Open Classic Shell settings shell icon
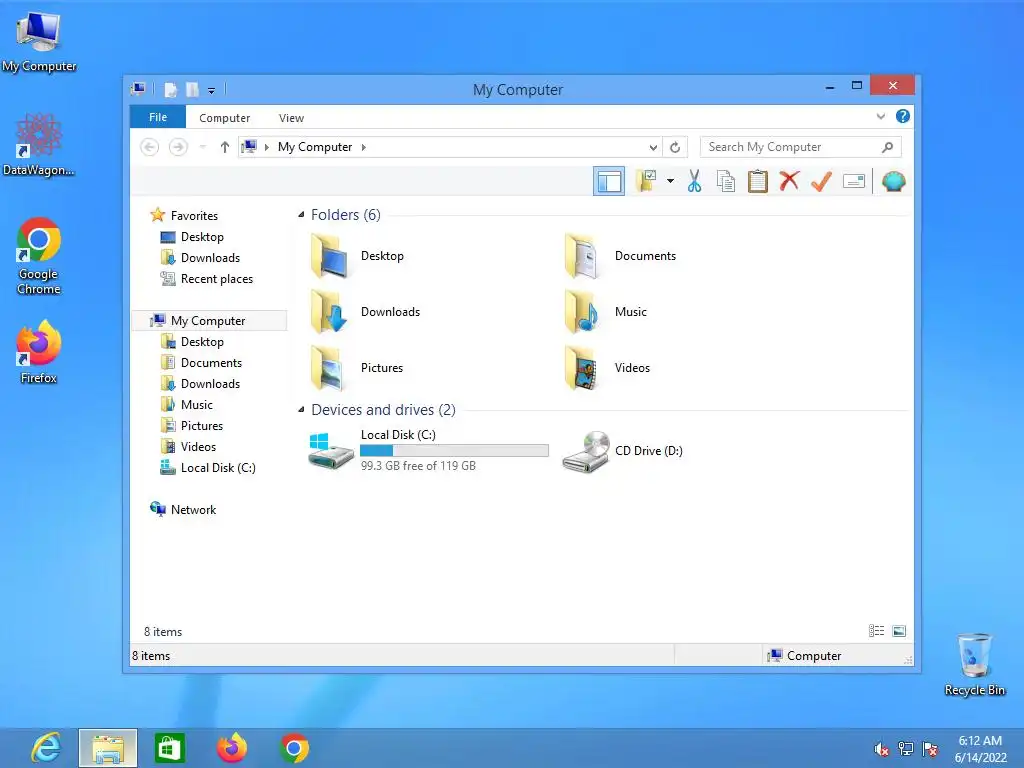 (893, 181)
